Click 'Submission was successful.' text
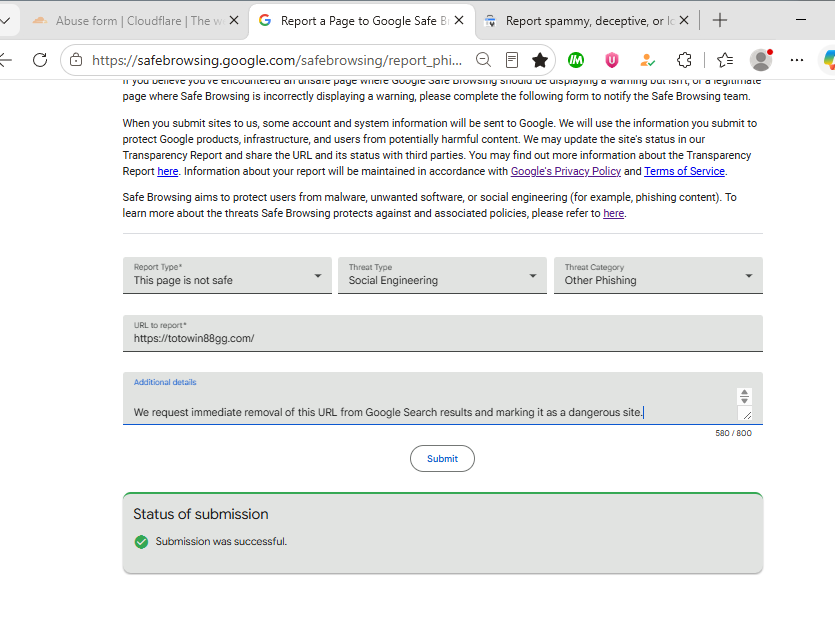This screenshot has height=618, width=835. click(221, 541)
